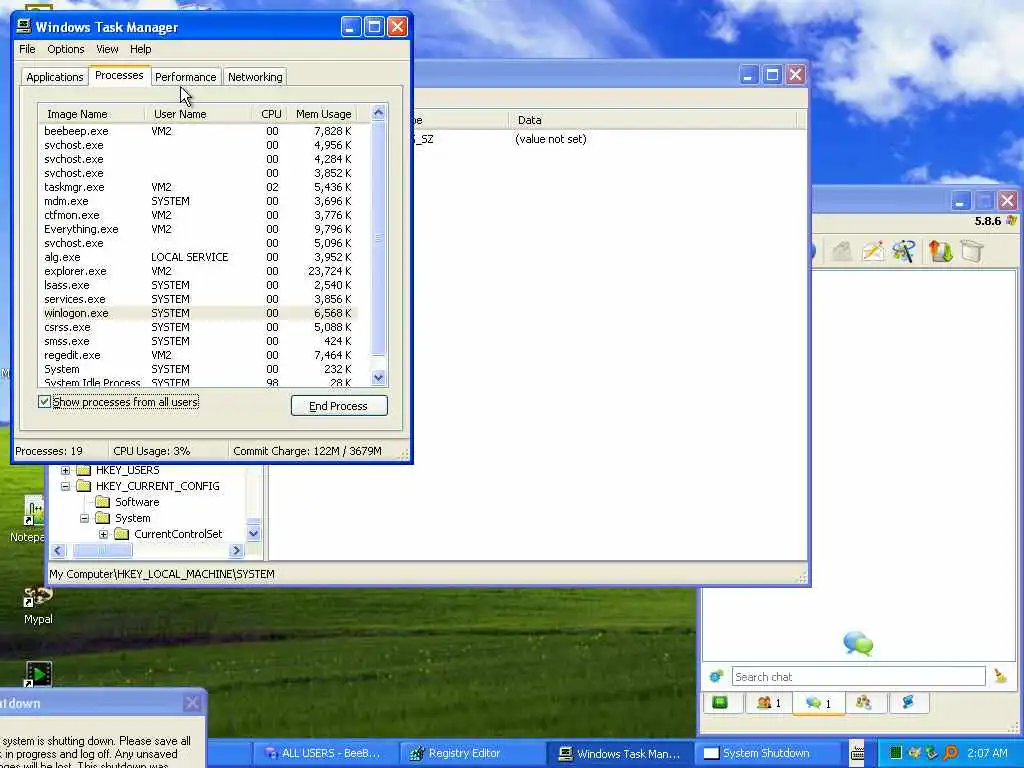Click the broom icon beside Search chat
The height and width of the screenshot is (768, 1024).
[x=1000, y=676]
